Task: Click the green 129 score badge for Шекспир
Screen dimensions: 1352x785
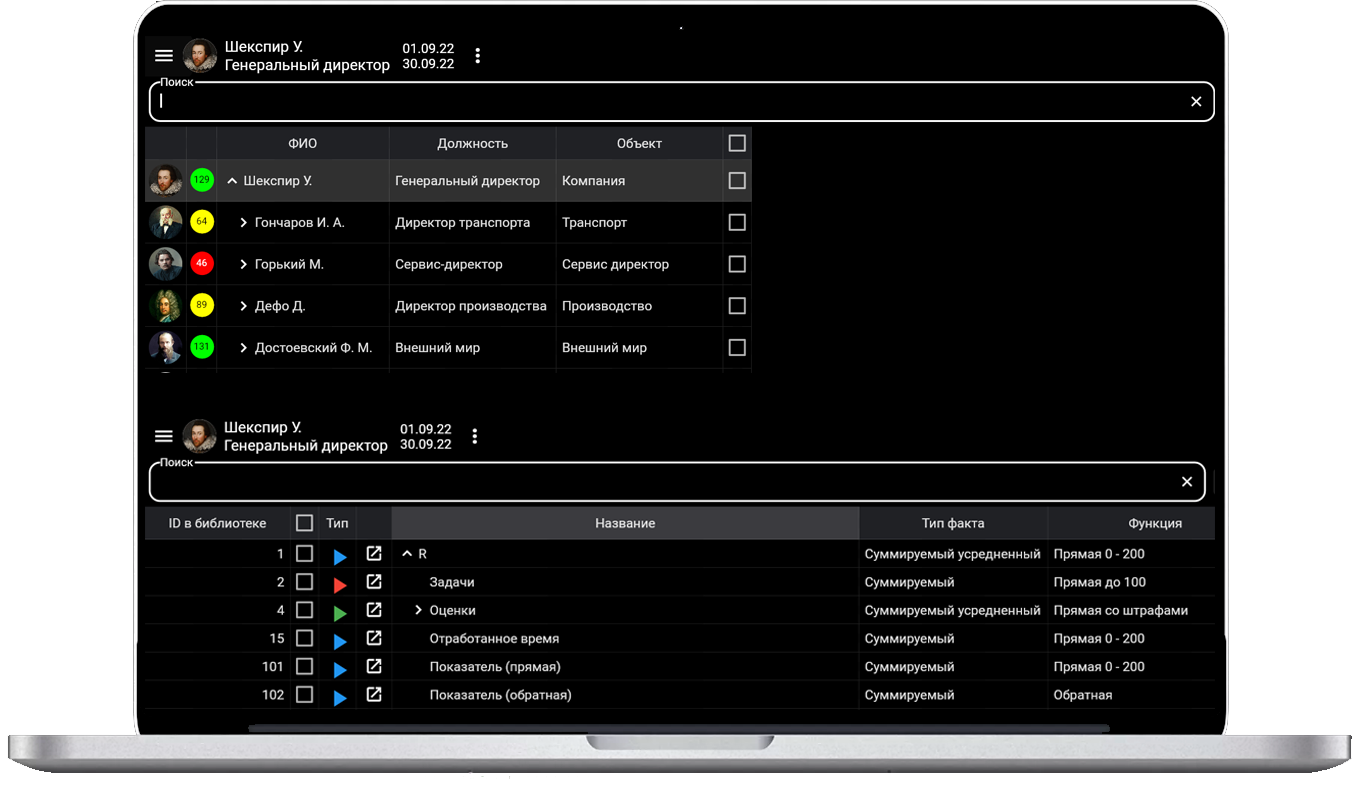Action: (202, 181)
